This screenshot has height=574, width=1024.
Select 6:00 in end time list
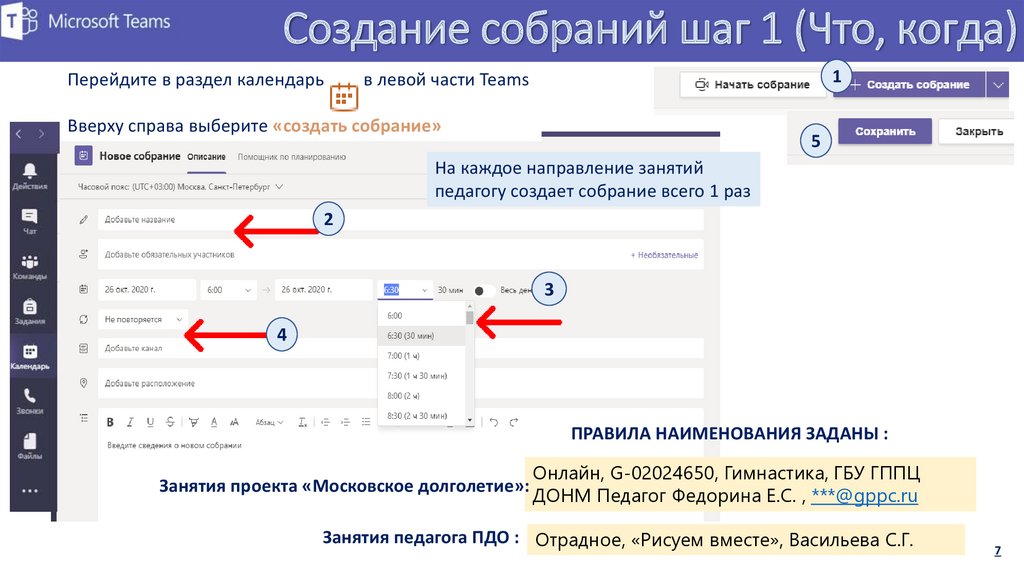tap(421, 316)
